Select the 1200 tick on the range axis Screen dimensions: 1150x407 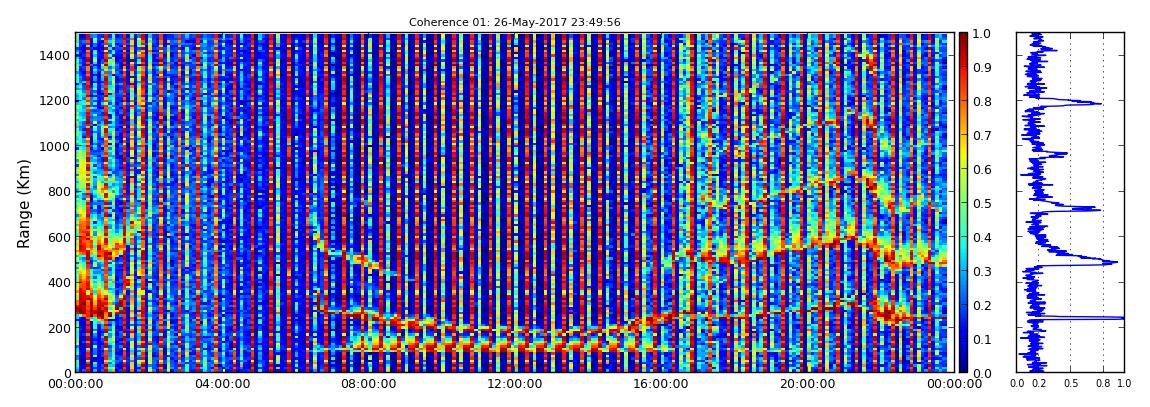coord(54,101)
